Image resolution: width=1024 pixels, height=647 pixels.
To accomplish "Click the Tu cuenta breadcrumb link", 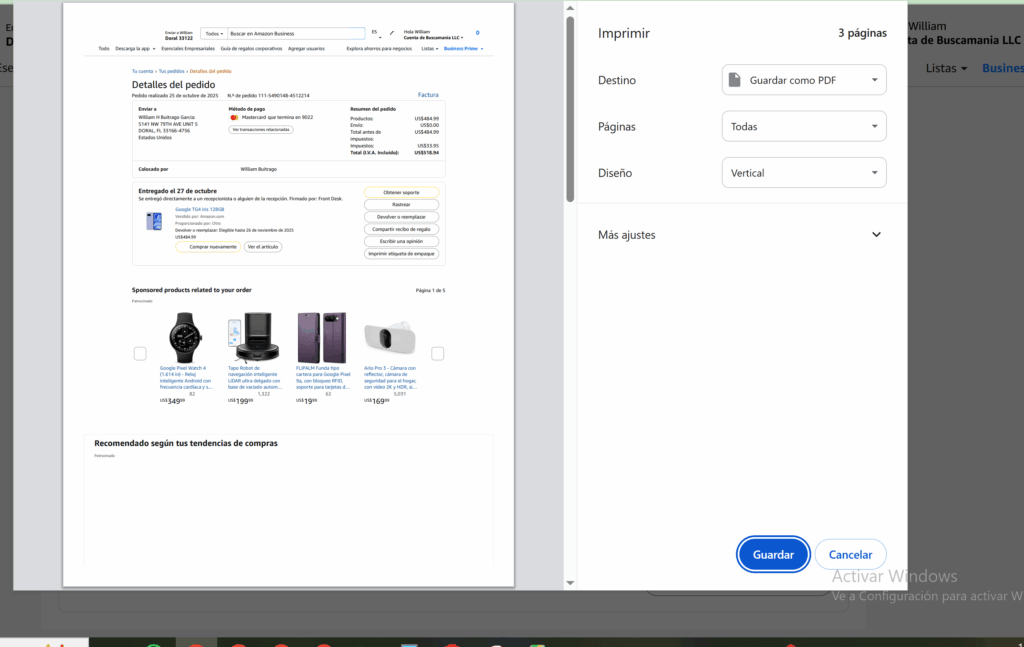I will pyautogui.click(x=142, y=71).
